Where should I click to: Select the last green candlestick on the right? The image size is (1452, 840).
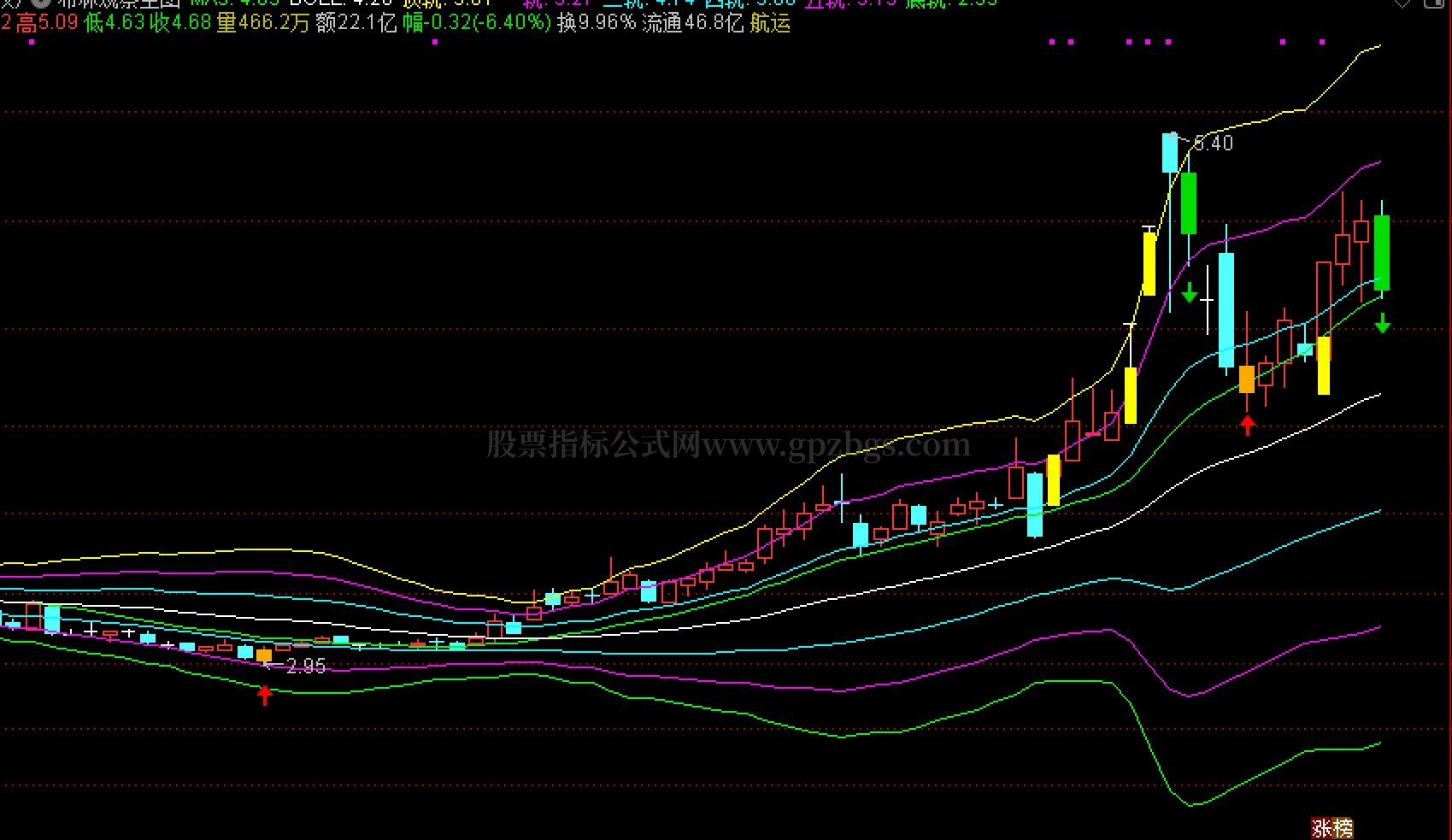click(x=1381, y=252)
